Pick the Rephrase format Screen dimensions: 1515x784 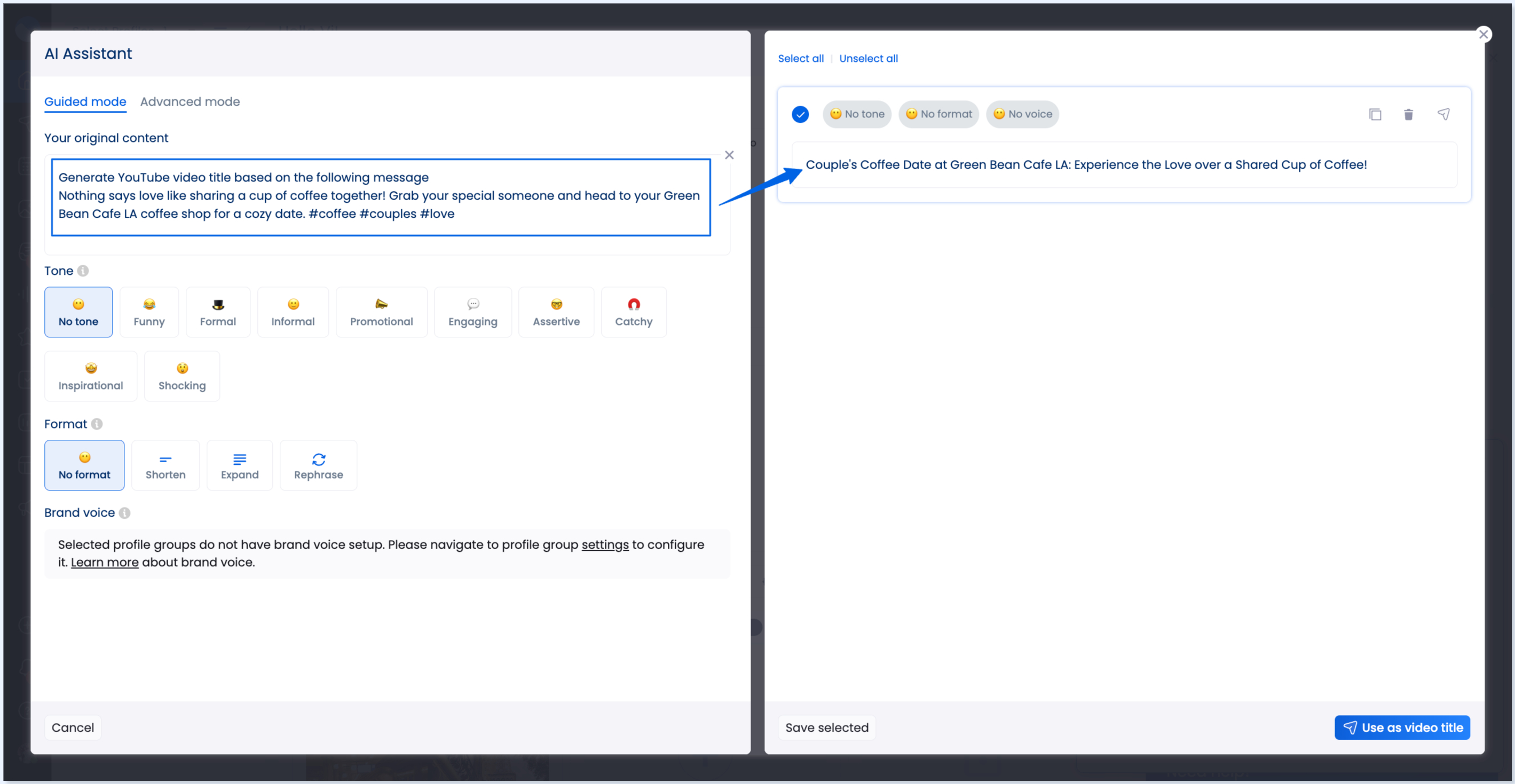[x=318, y=465]
